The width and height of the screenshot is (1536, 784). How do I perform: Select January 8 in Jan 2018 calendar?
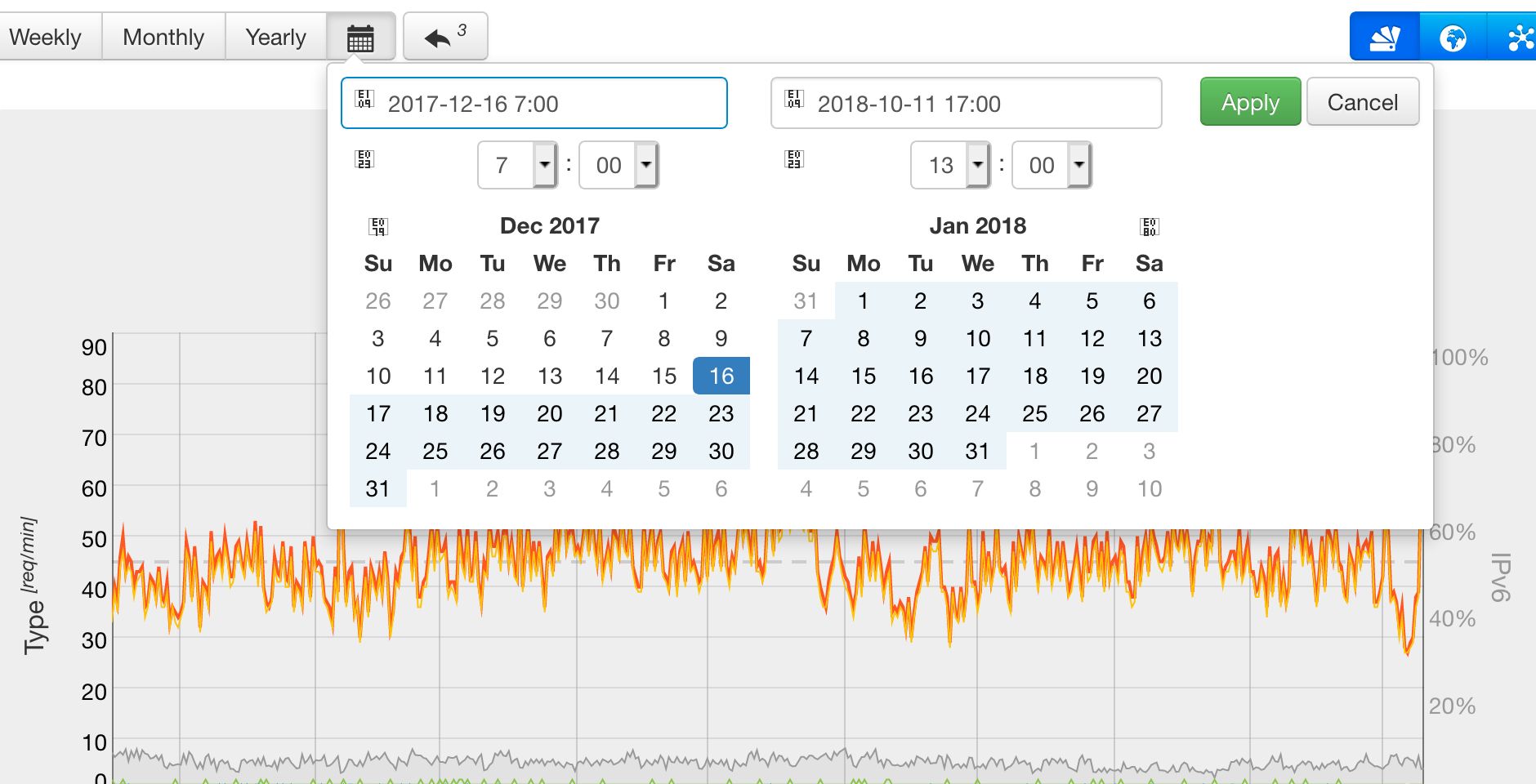coord(864,338)
